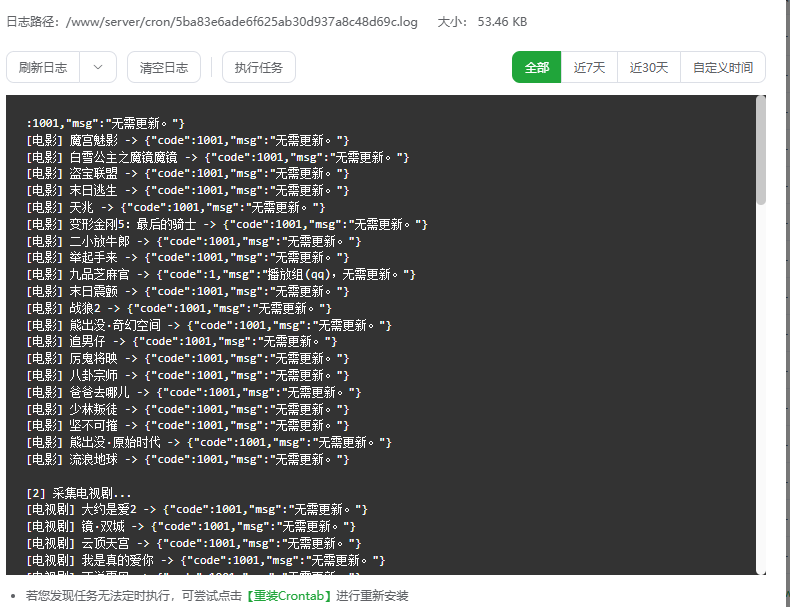Switch to the 近30天 filter tab
The height and width of the screenshot is (607, 790).
pyautogui.click(x=648, y=68)
